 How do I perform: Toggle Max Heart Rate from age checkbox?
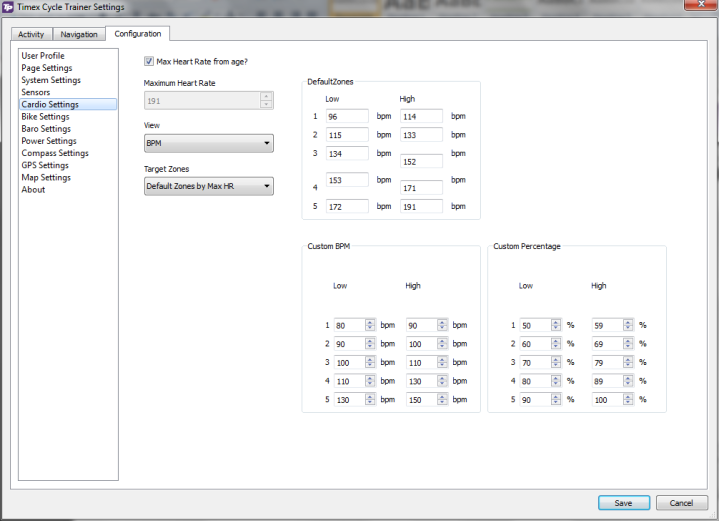click(149, 61)
